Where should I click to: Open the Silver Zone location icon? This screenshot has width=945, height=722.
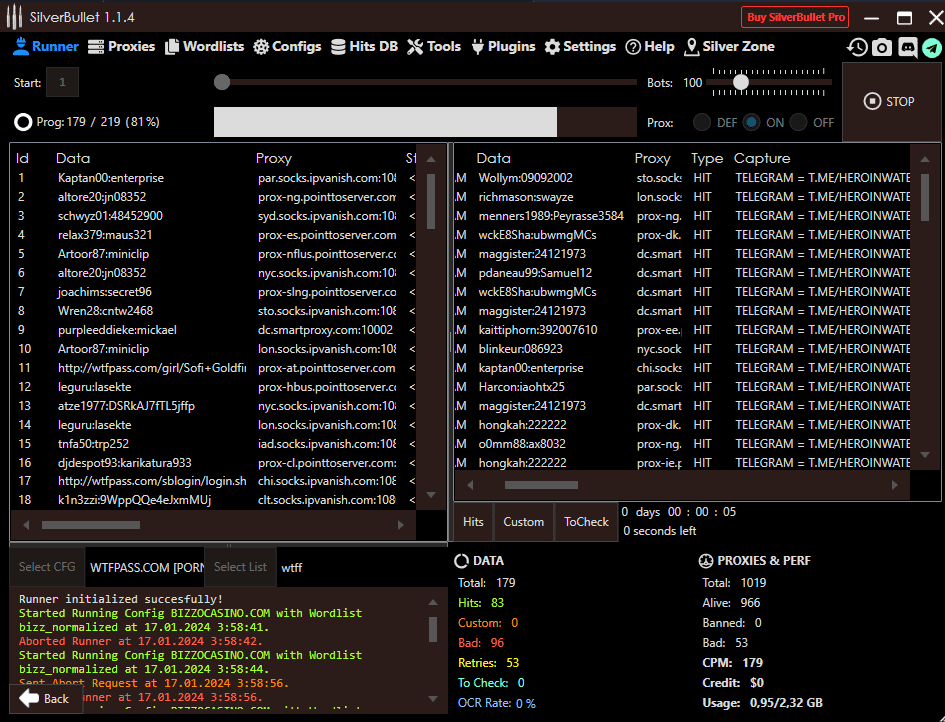(x=692, y=47)
